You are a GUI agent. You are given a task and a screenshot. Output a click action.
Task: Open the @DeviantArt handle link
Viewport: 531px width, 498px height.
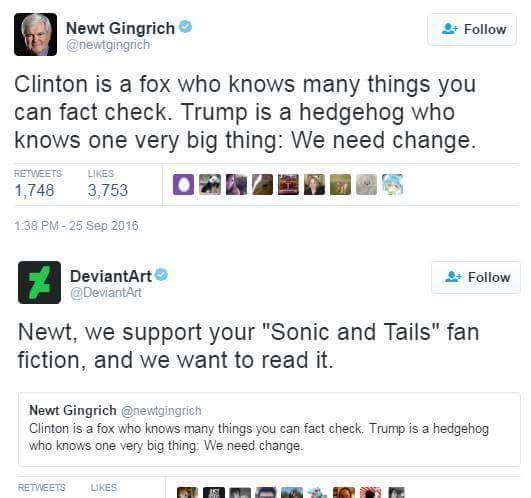point(106,293)
